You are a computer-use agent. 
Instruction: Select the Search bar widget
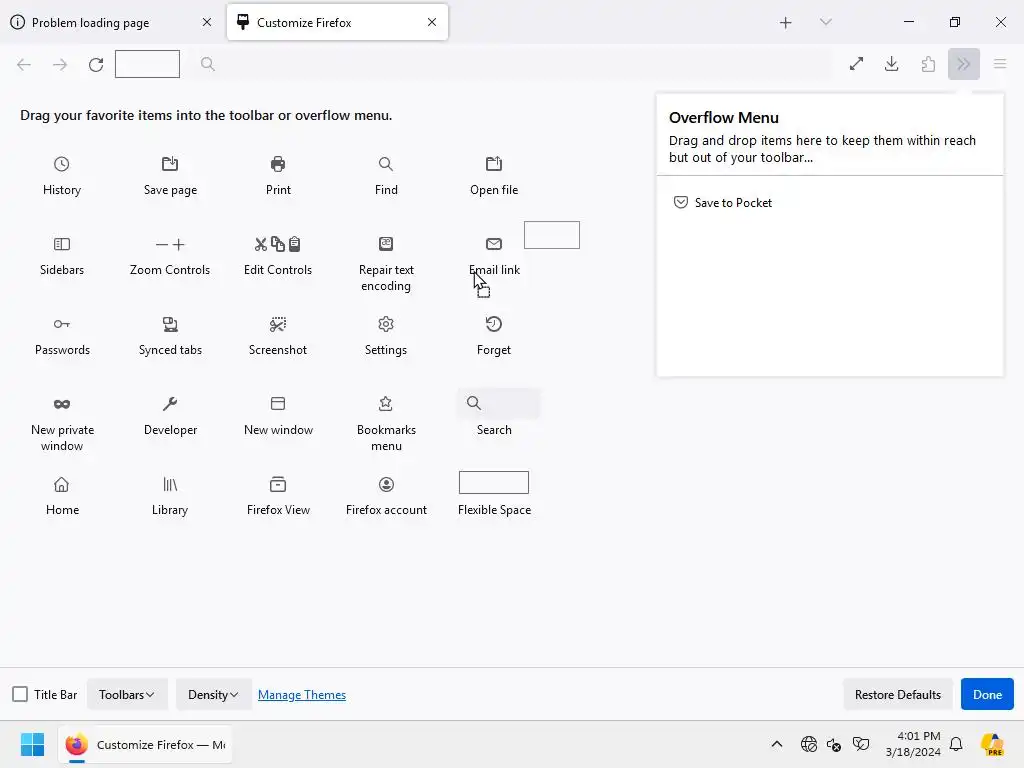point(499,404)
